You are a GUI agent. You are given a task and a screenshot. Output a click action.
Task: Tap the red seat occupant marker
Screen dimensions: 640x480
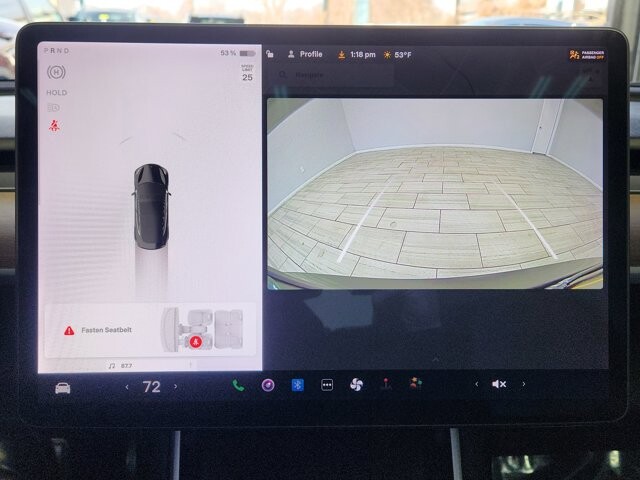(196, 342)
